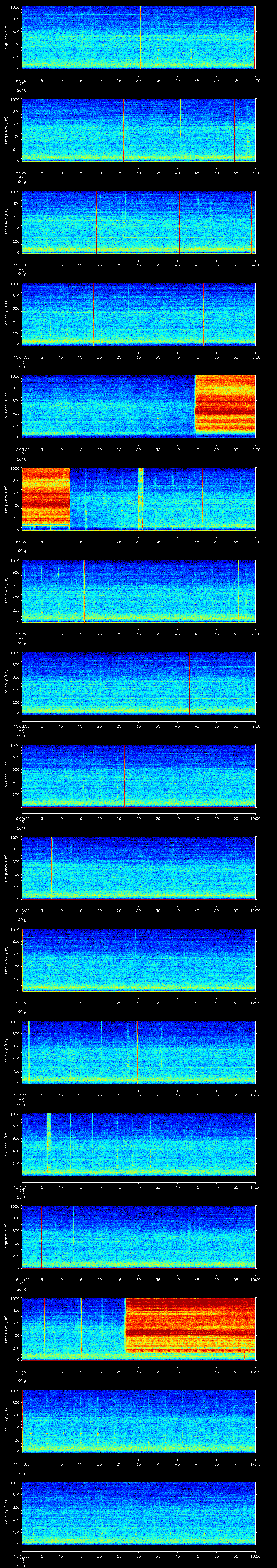Click the vertical line near 8s in the 15:10:00 panel
Screen dimensions: 277x1568
(52, 867)
